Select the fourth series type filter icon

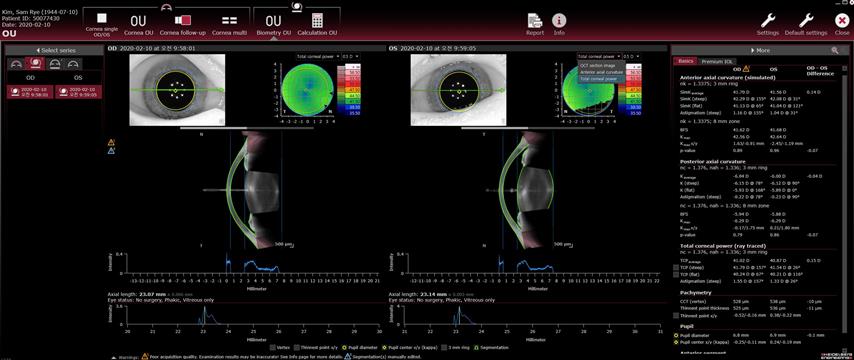pyautogui.click(x=73, y=64)
